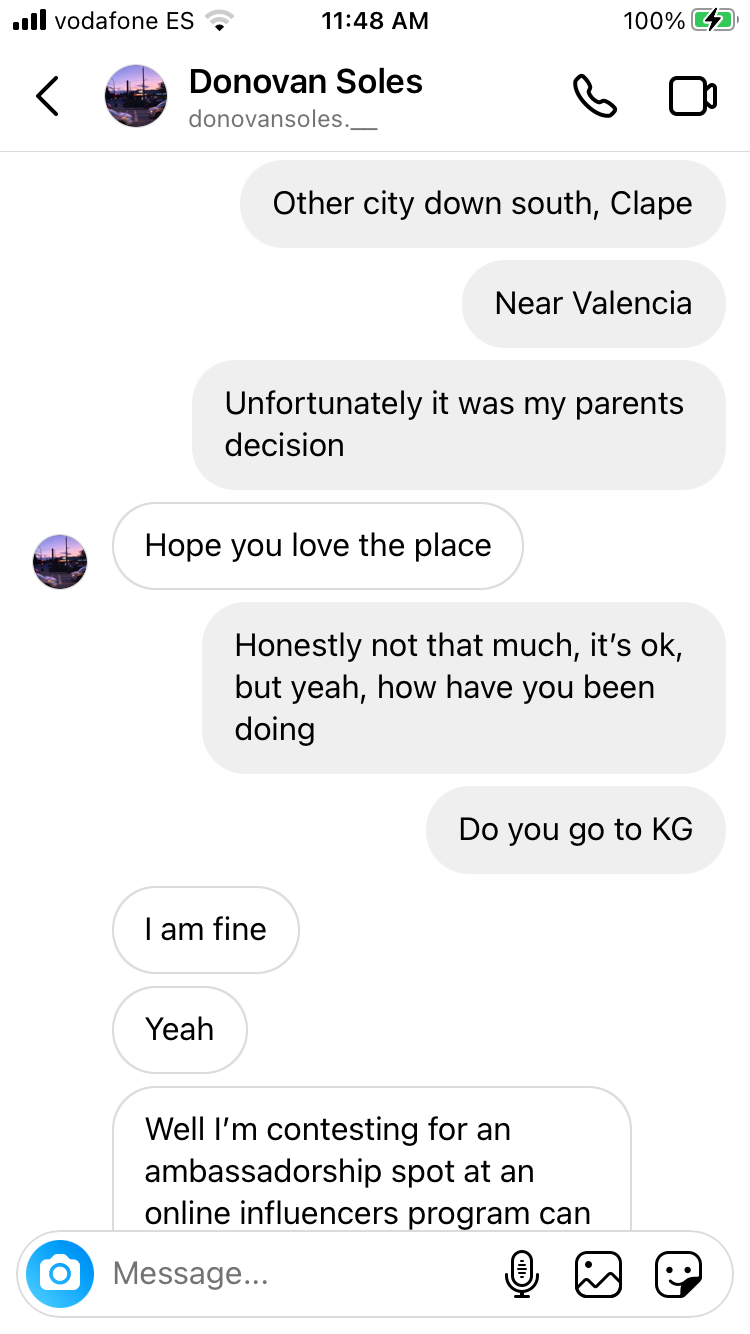The image size is (750, 1334).
Task: Tap the battery indicator in status bar
Action: (712, 21)
